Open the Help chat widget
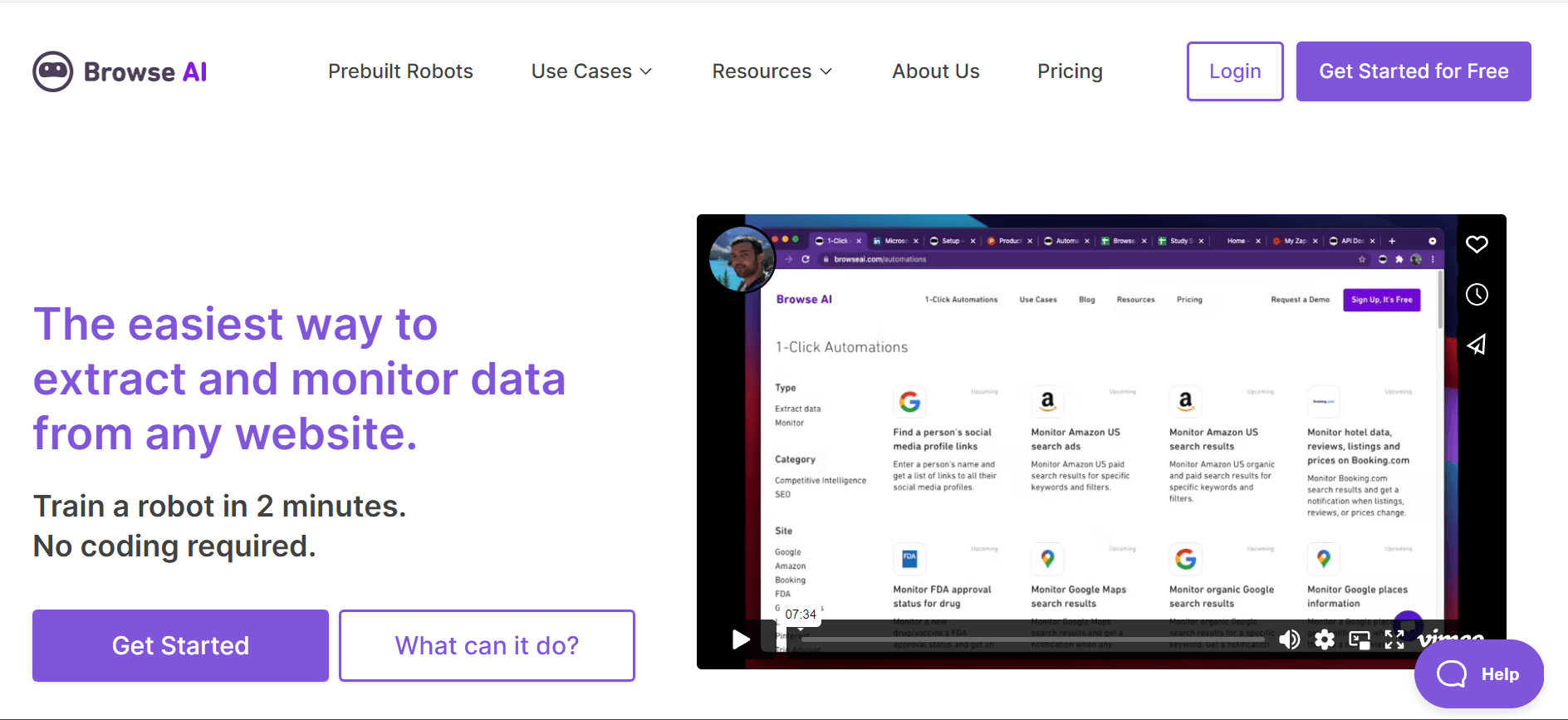 click(1478, 673)
